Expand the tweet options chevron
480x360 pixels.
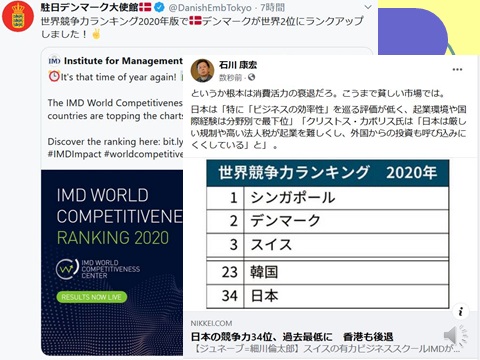368,7
